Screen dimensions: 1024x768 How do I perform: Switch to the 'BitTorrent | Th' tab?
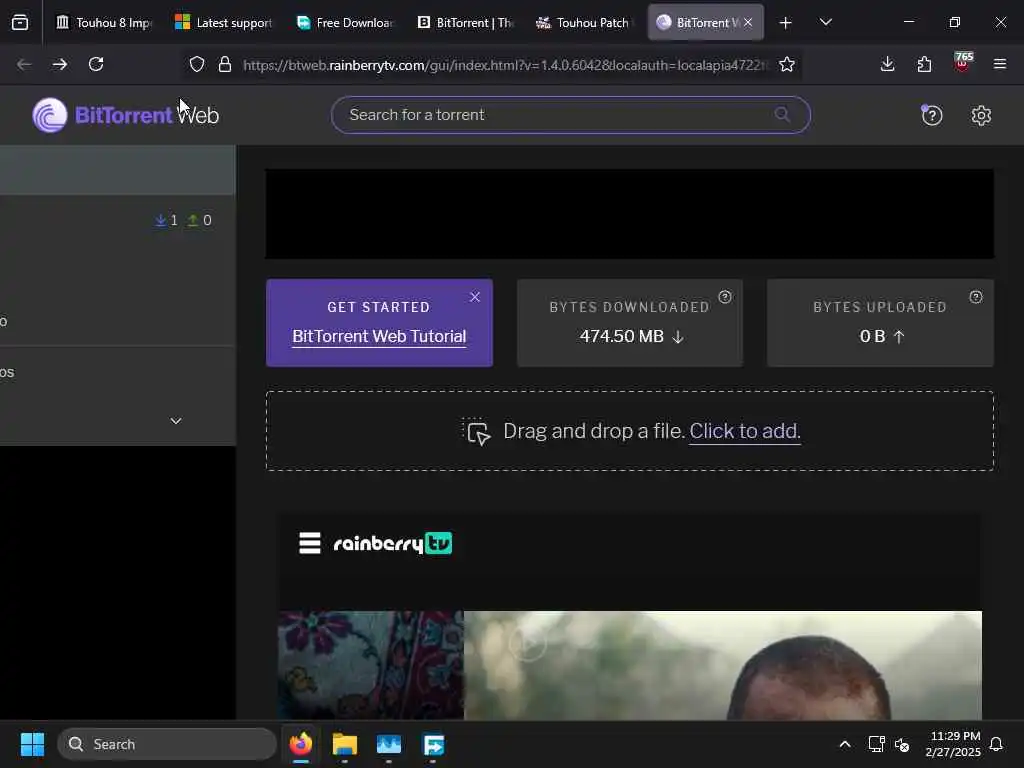coord(465,23)
